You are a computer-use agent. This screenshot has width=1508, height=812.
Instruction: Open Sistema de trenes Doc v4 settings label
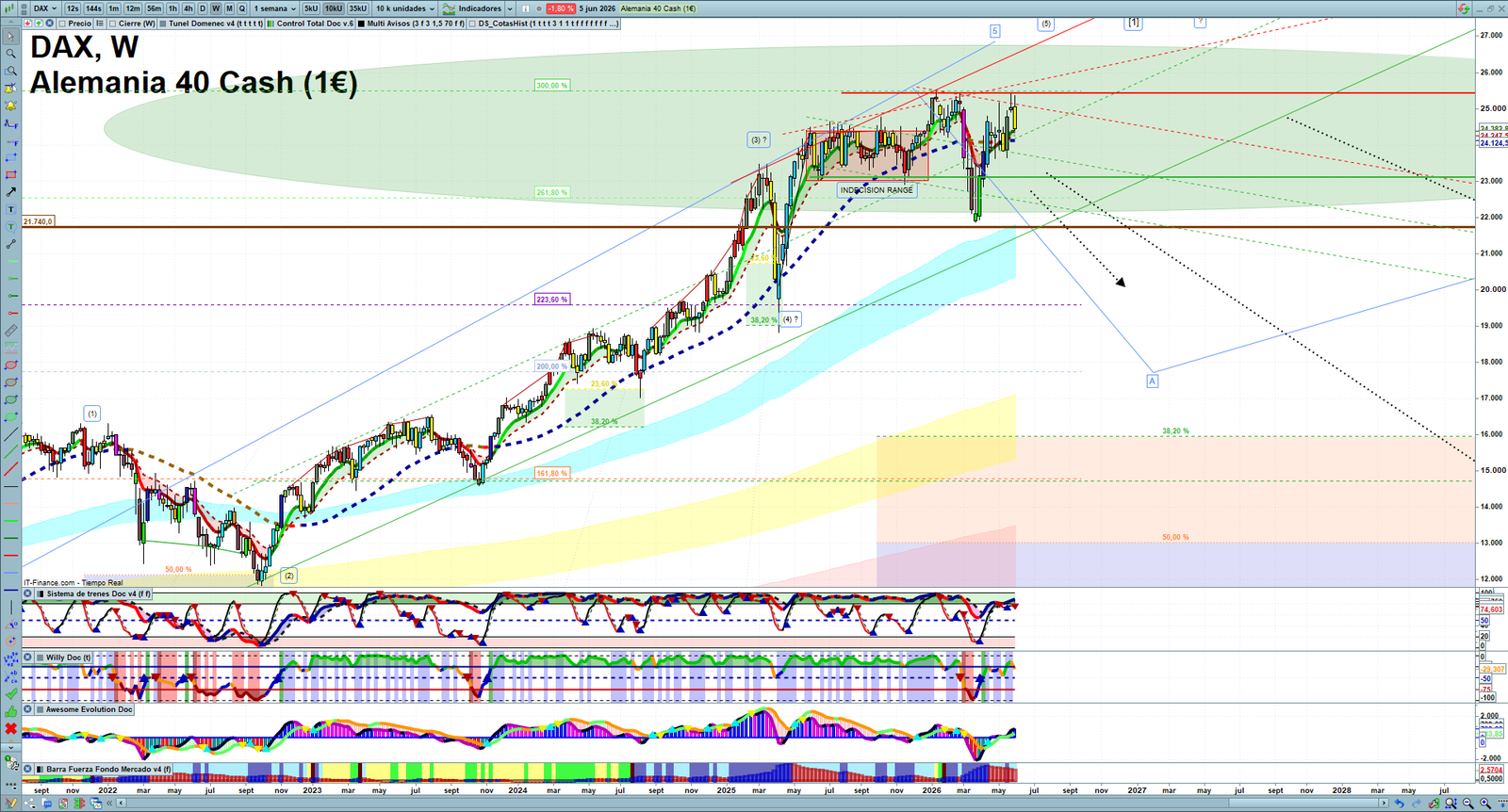[x=98, y=593]
